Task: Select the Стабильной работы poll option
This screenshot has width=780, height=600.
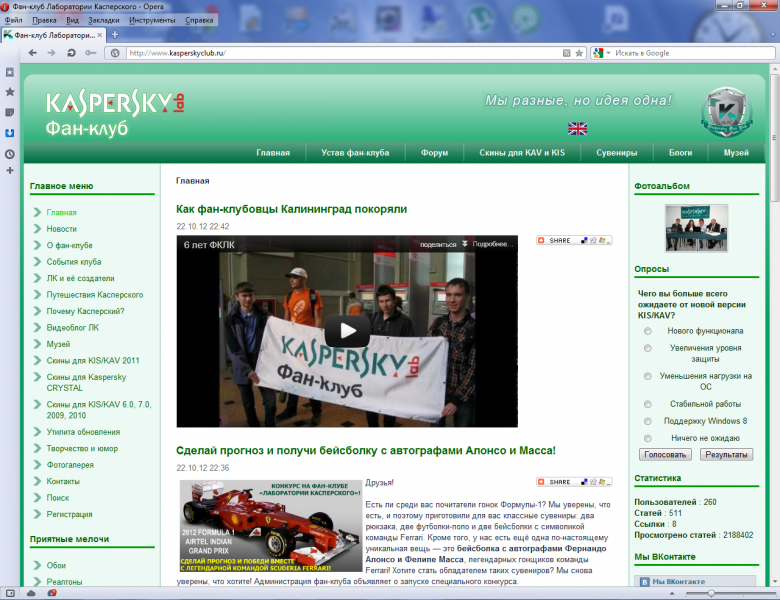Action: (648, 404)
